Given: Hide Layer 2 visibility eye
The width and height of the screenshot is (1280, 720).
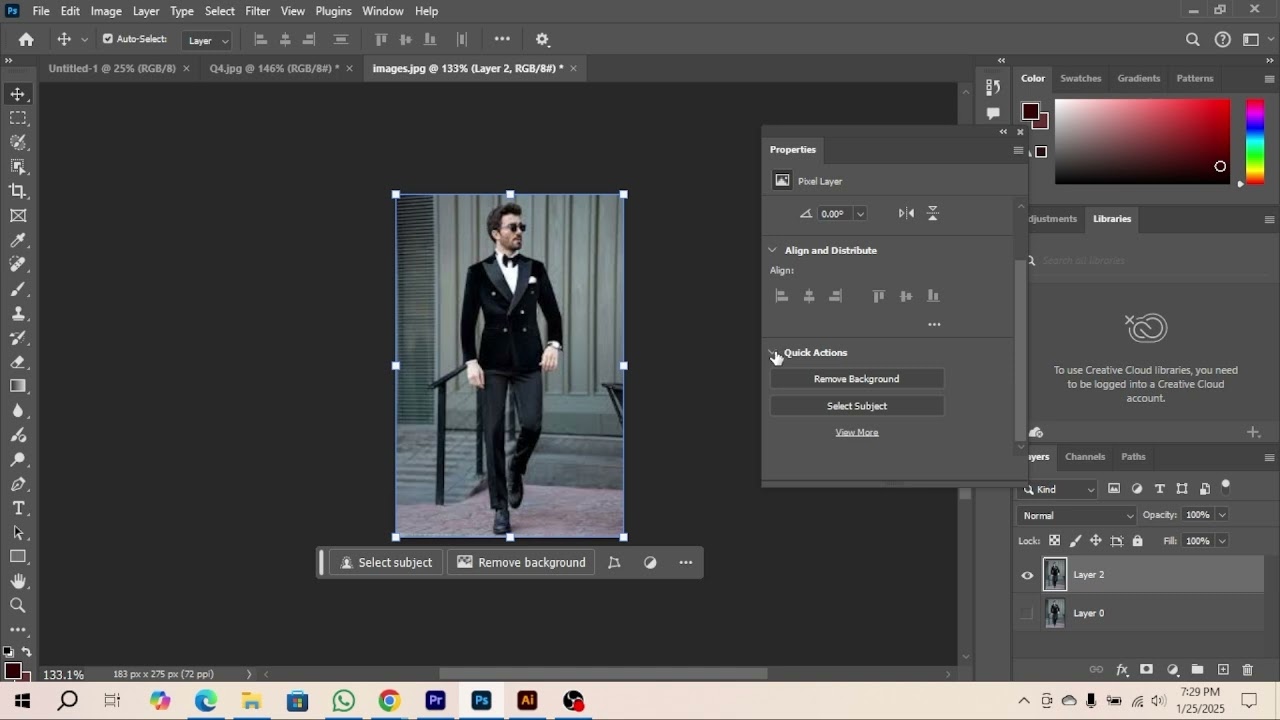Looking at the screenshot, I should tap(1027, 575).
